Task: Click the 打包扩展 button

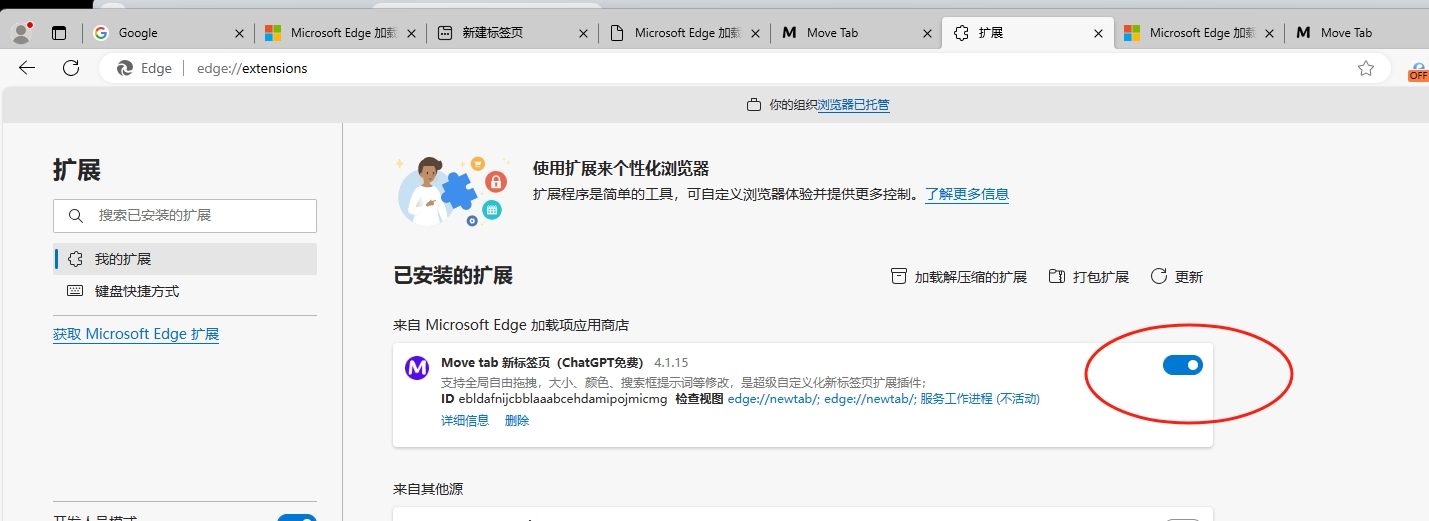Action: 1088,277
